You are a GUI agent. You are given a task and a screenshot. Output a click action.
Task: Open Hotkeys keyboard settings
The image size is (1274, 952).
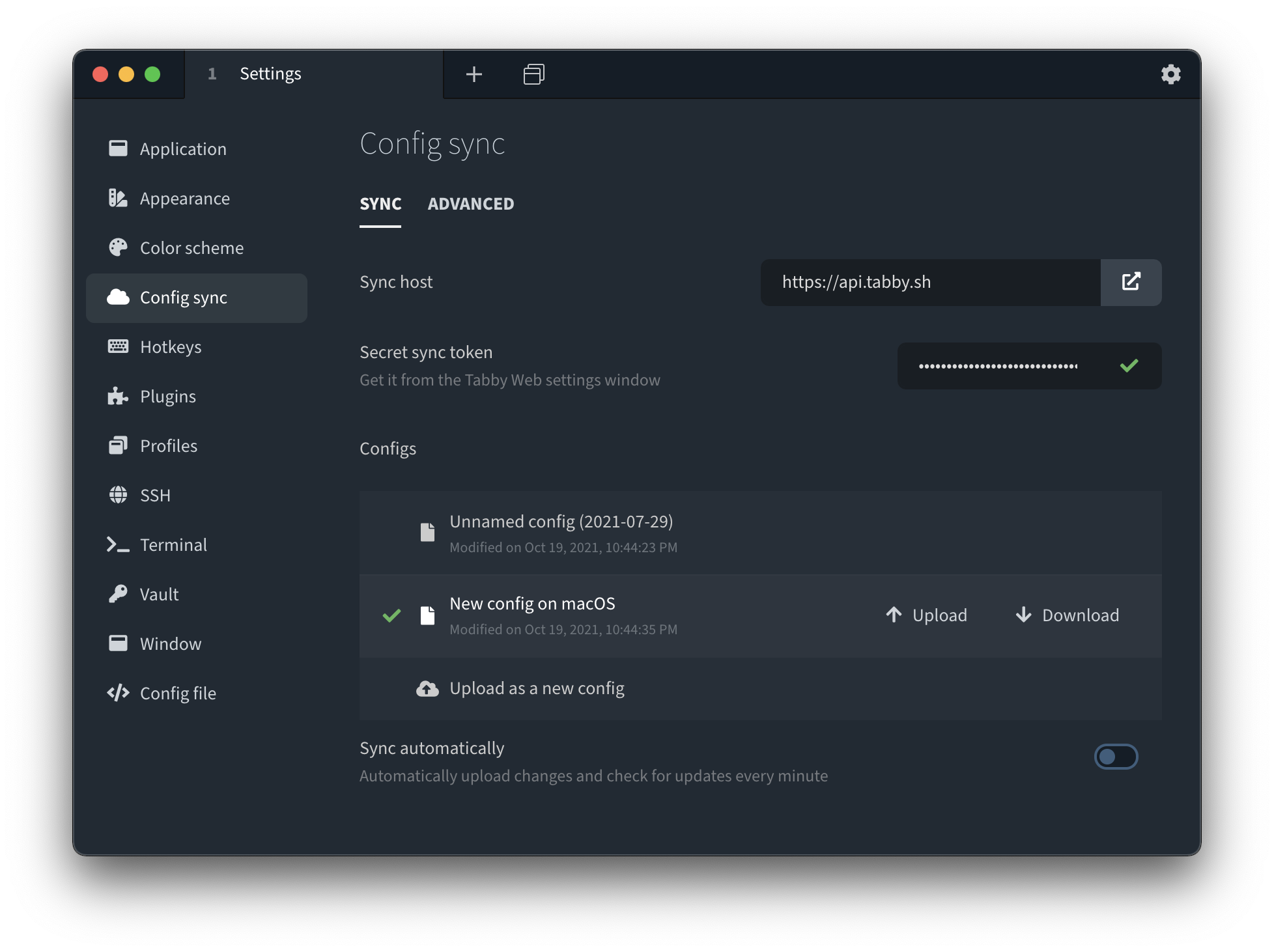(x=171, y=347)
